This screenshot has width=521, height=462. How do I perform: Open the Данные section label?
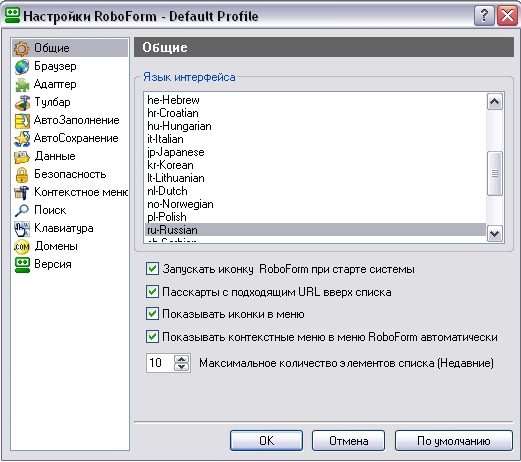[x=55, y=156]
